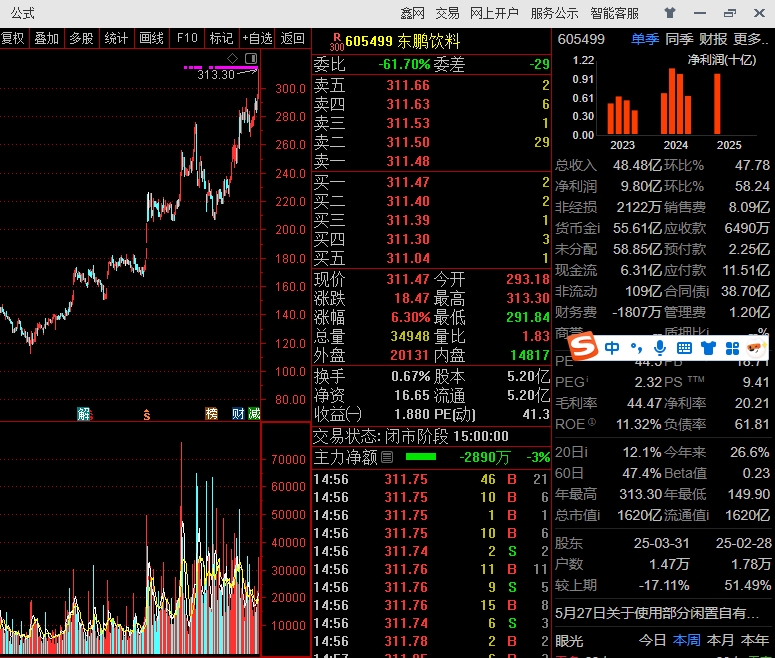Screen dimensions: 775x658
Task: Expand the 更多 options
Action: tap(751, 39)
